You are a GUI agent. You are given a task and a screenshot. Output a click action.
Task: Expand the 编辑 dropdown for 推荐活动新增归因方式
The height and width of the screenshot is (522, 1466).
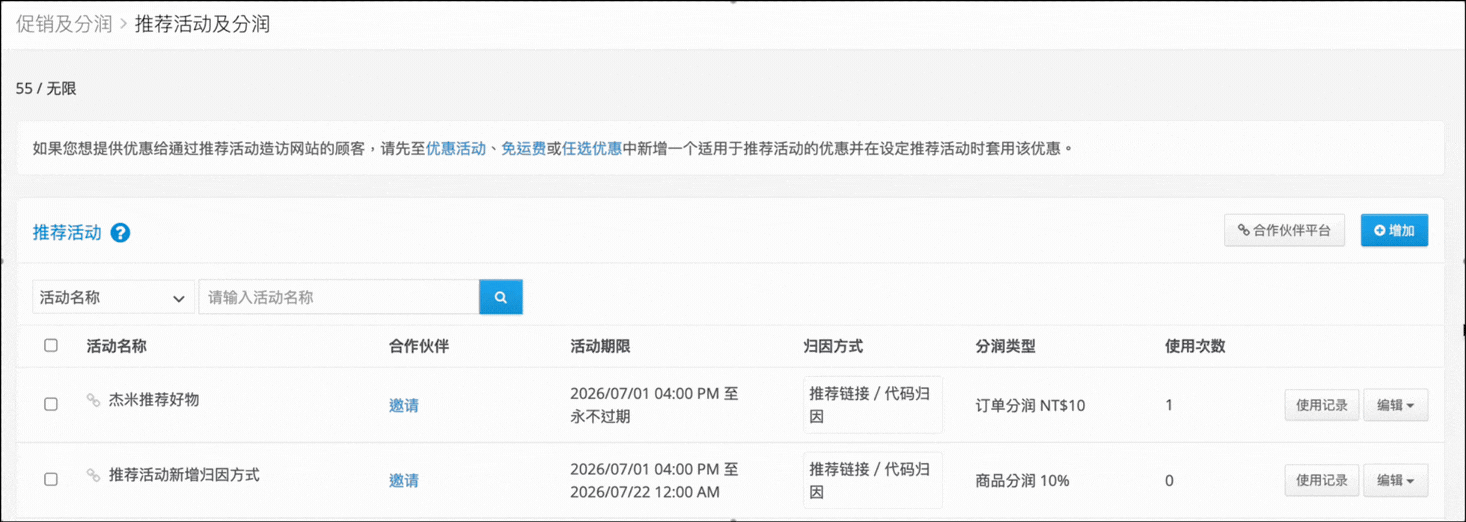pyautogui.click(x=1395, y=480)
